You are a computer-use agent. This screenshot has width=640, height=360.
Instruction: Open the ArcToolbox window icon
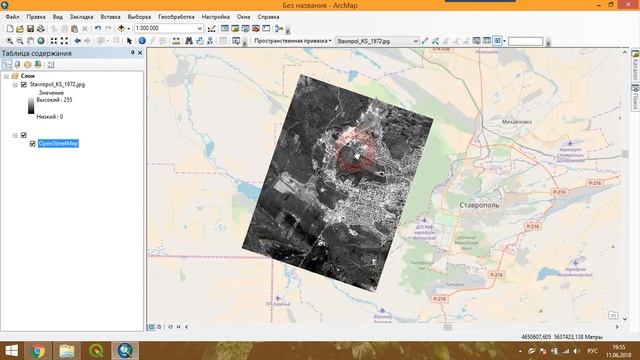pos(256,29)
